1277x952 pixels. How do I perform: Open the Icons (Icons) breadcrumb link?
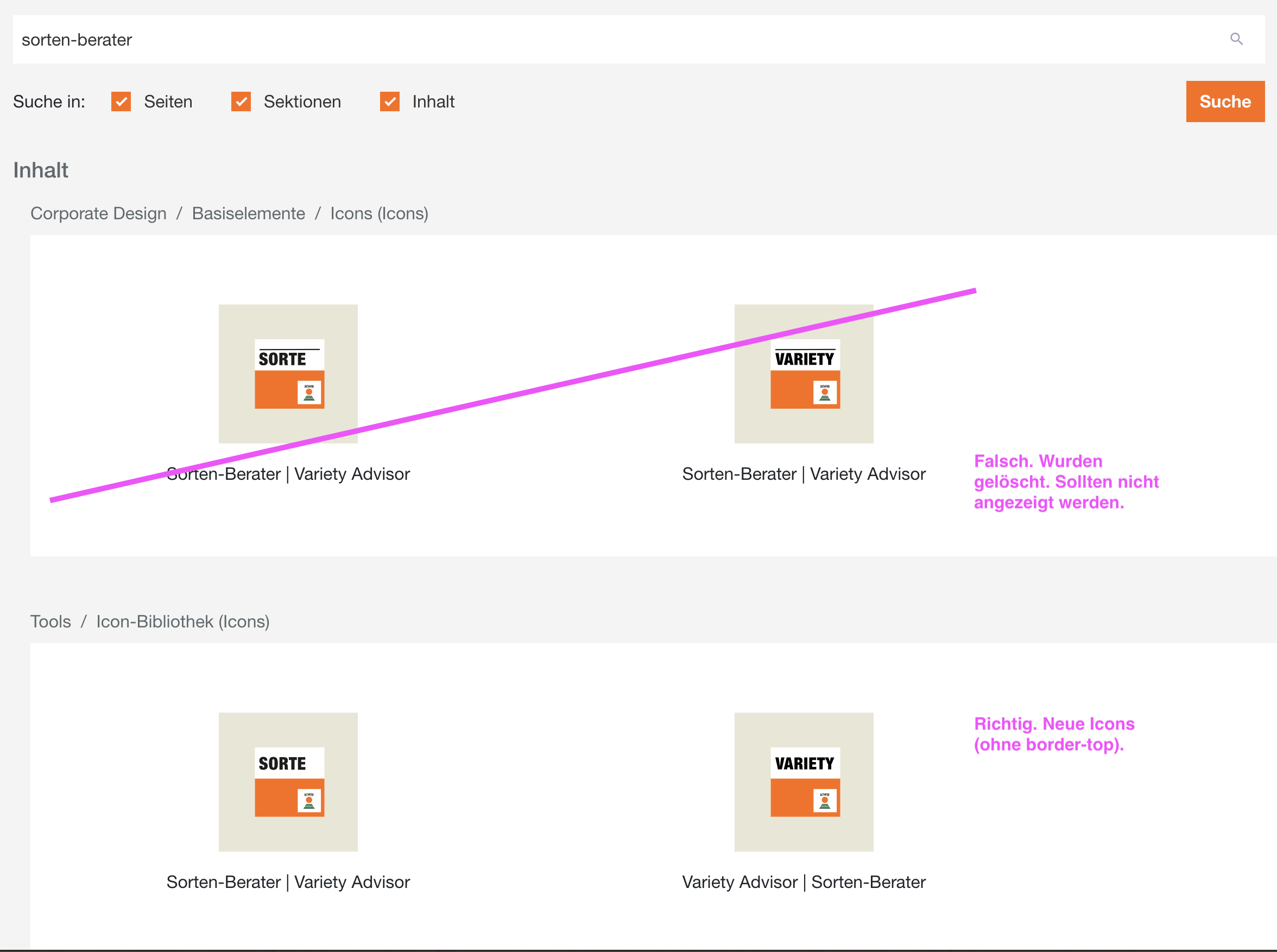point(379,213)
